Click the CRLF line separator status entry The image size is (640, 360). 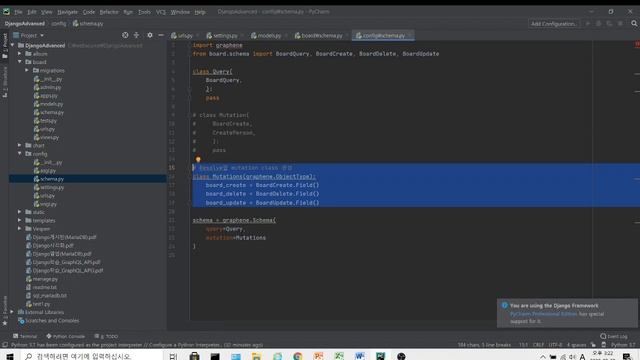point(538,345)
